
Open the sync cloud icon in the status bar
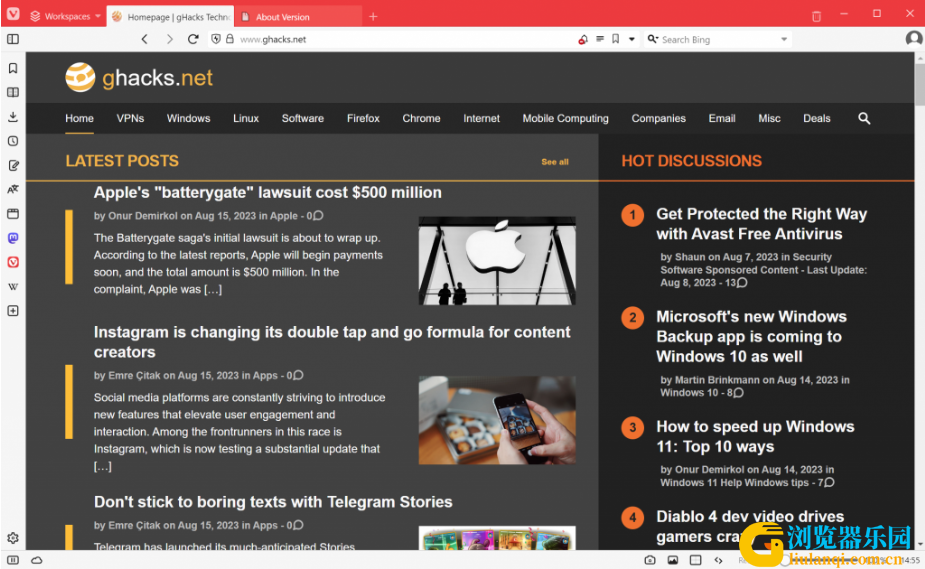click(37, 560)
